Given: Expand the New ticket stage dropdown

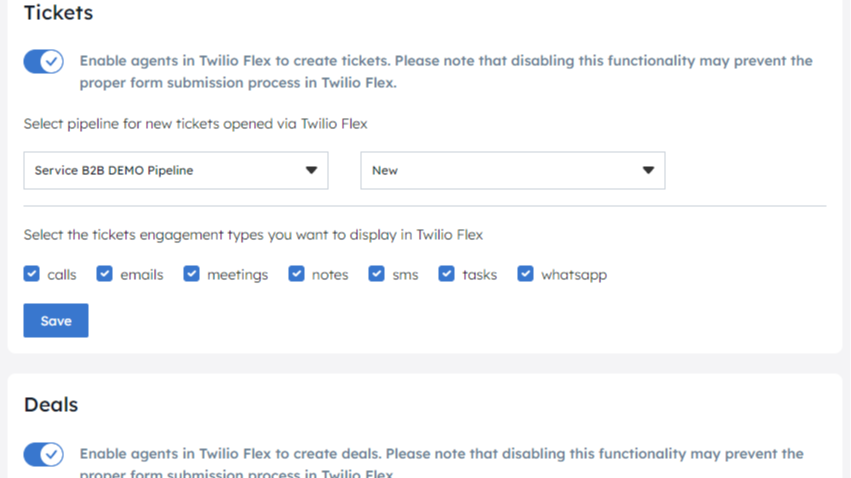Looking at the screenshot, I should coord(512,171).
